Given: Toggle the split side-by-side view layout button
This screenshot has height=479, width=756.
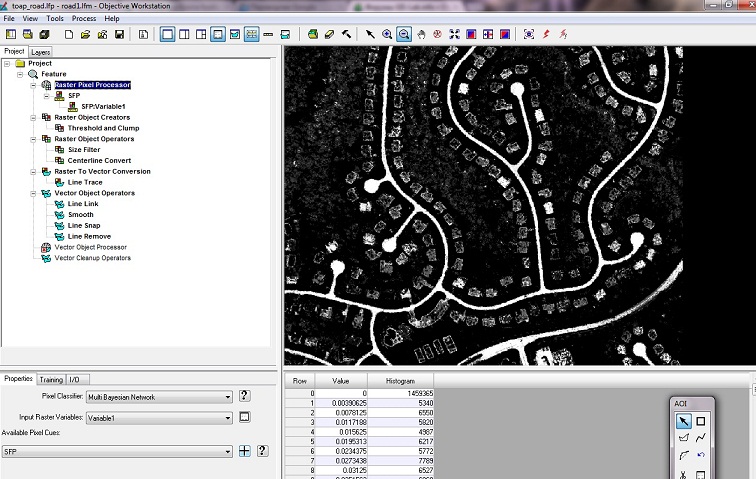Looking at the screenshot, I should click(x=184, y=34).
